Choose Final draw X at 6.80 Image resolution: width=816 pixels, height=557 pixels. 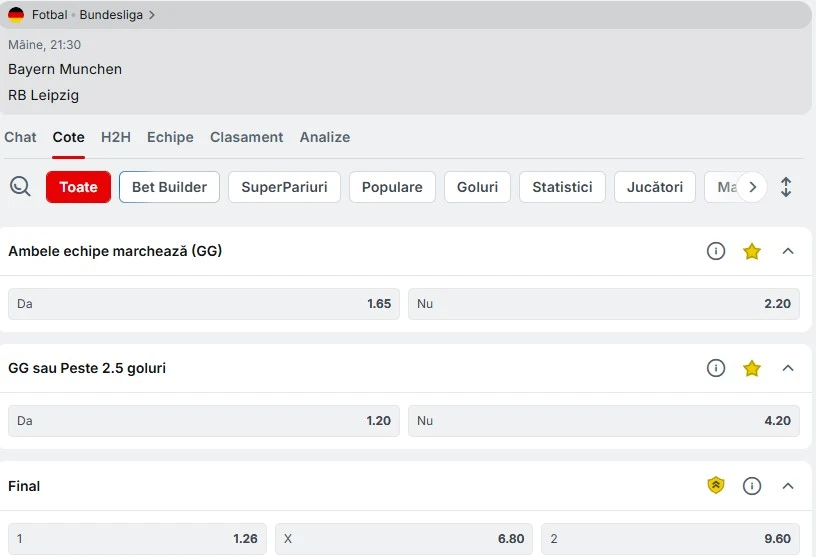[404, 538]
